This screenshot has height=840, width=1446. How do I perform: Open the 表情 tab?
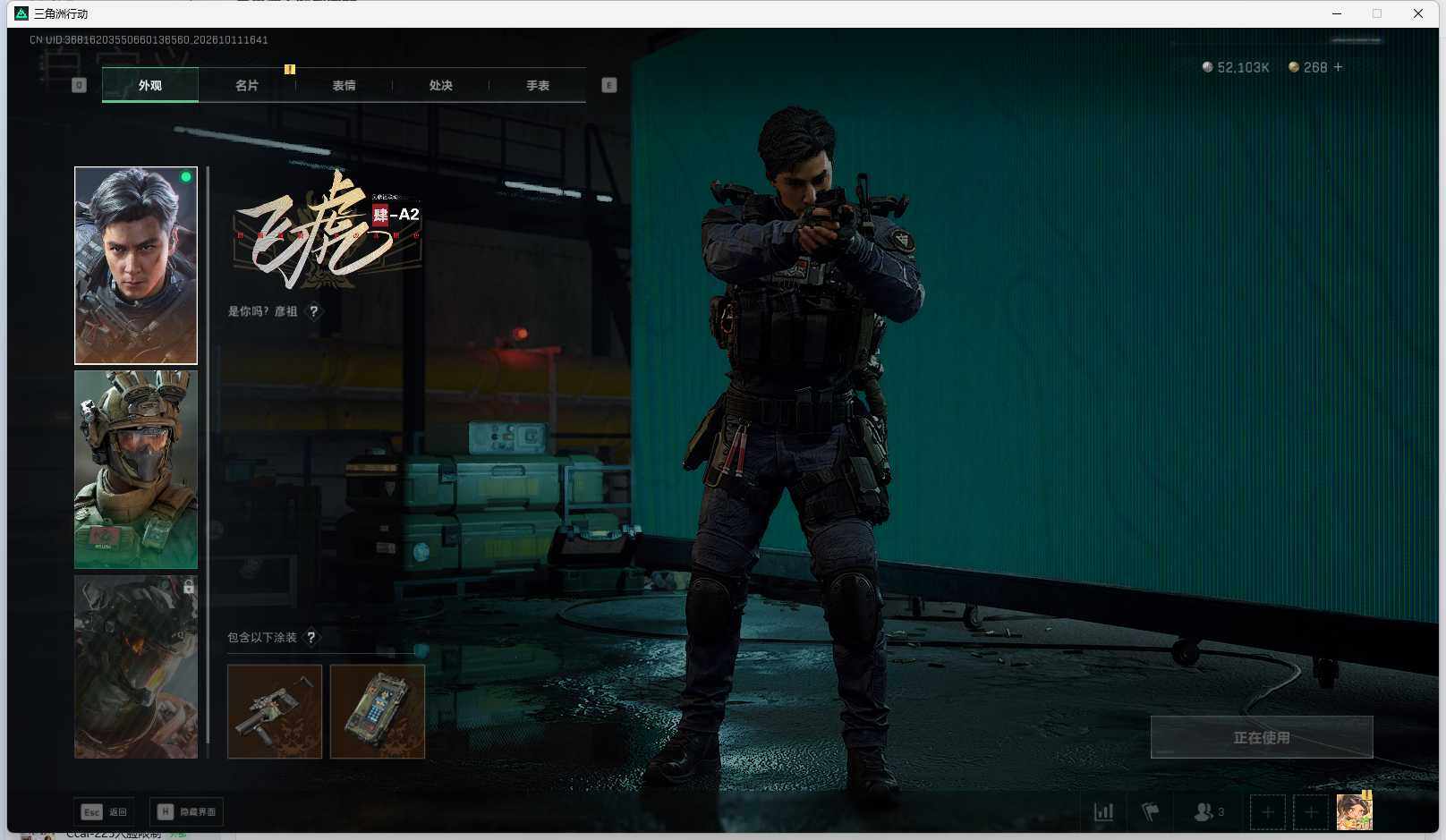[344, 86]
